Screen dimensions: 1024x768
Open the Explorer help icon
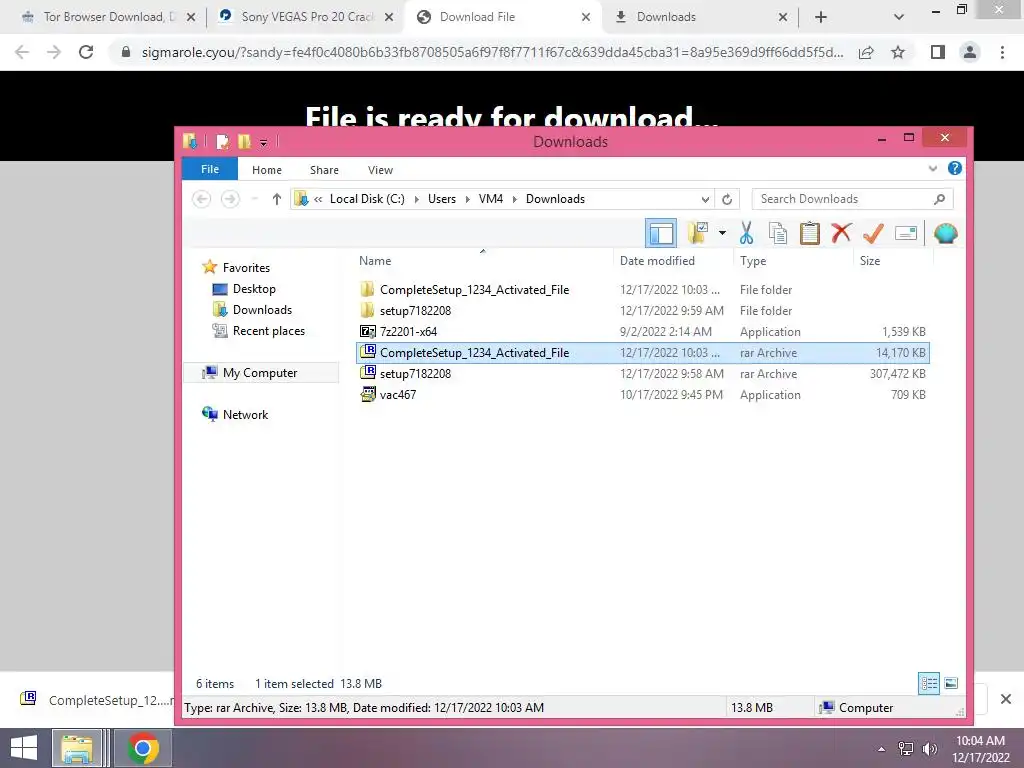[954, 168]
